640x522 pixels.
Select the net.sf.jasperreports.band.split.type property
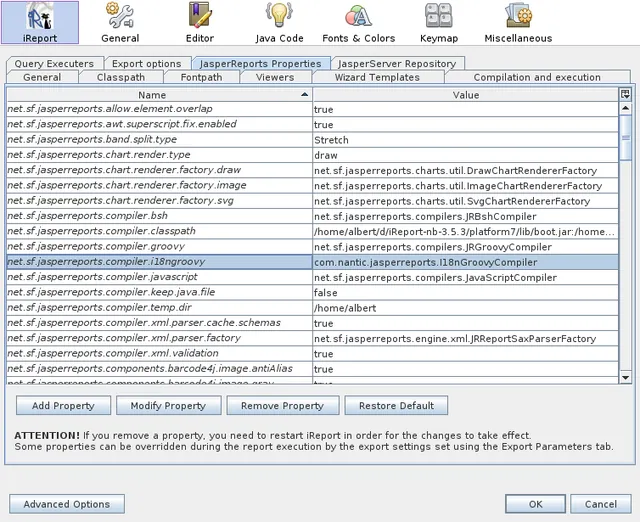pos(160,140)
